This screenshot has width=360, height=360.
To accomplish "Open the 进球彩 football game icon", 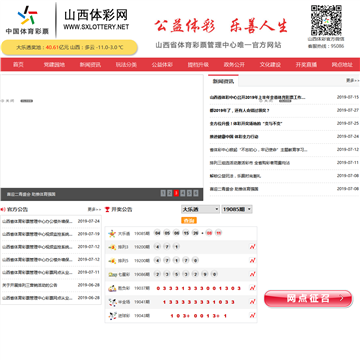I will click(112, 315).
